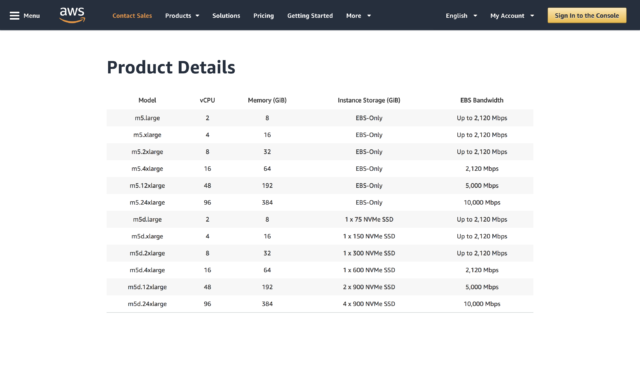Select the m5.24xlarge model cell
Screen dimensions: 640x367
tap(147, 202)
